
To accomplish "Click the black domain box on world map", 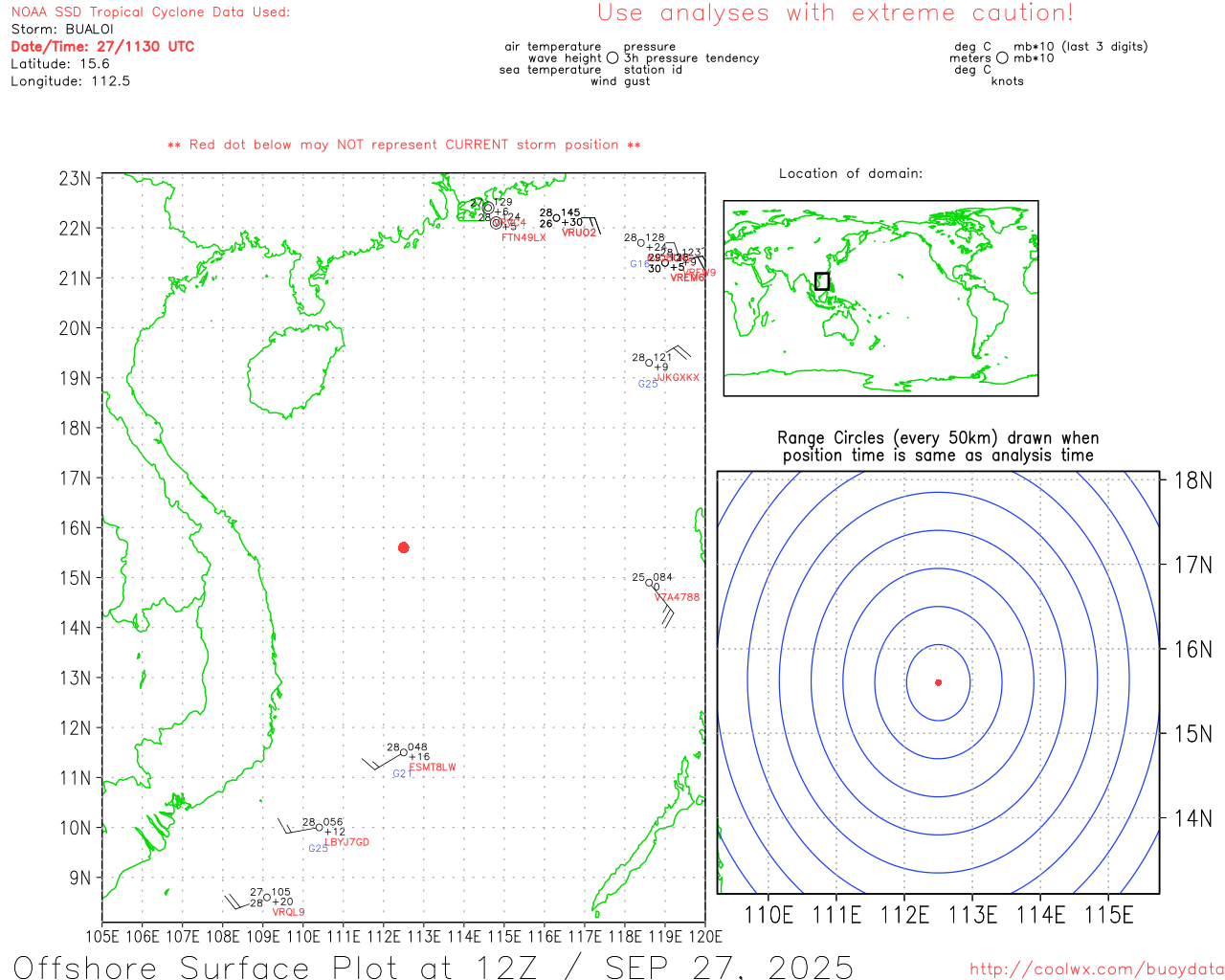I will [821, 281].
